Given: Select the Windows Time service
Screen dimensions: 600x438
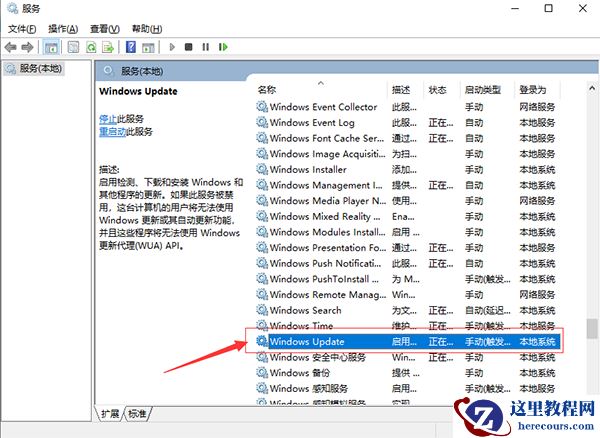Looking at the screenshot, I should (x=408, y=326).
